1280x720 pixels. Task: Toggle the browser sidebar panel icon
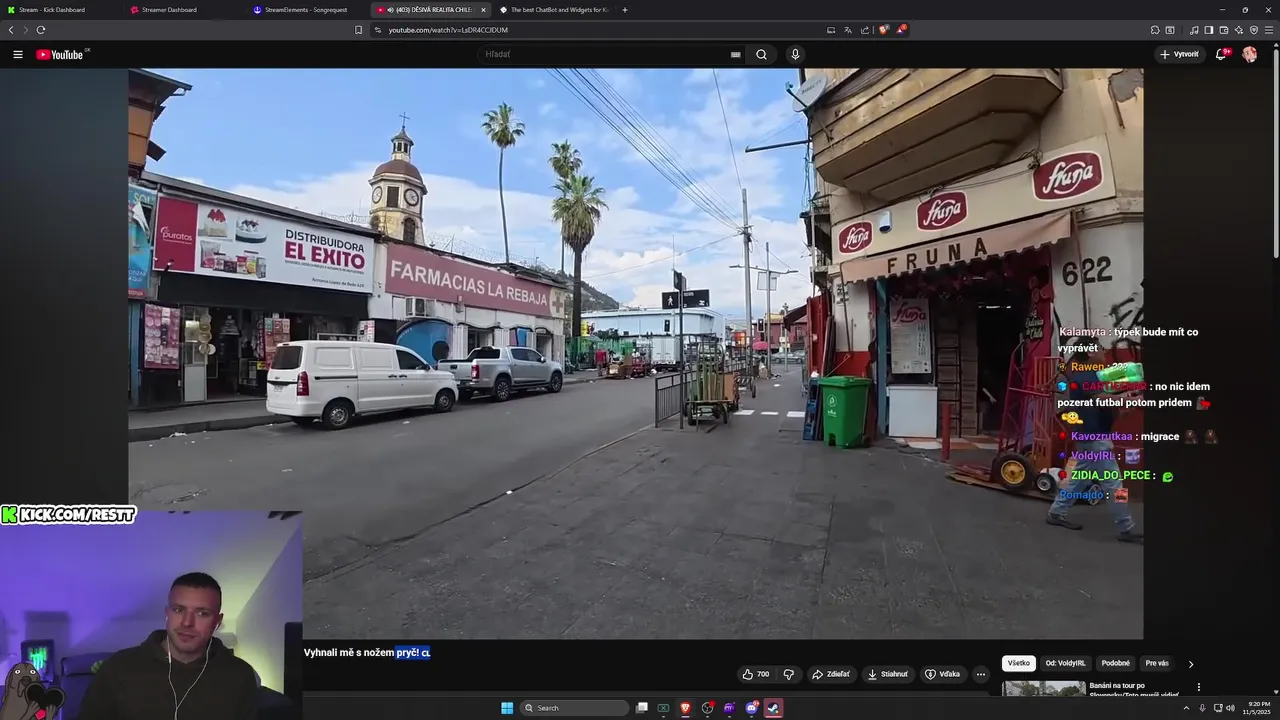(1208, 30)
